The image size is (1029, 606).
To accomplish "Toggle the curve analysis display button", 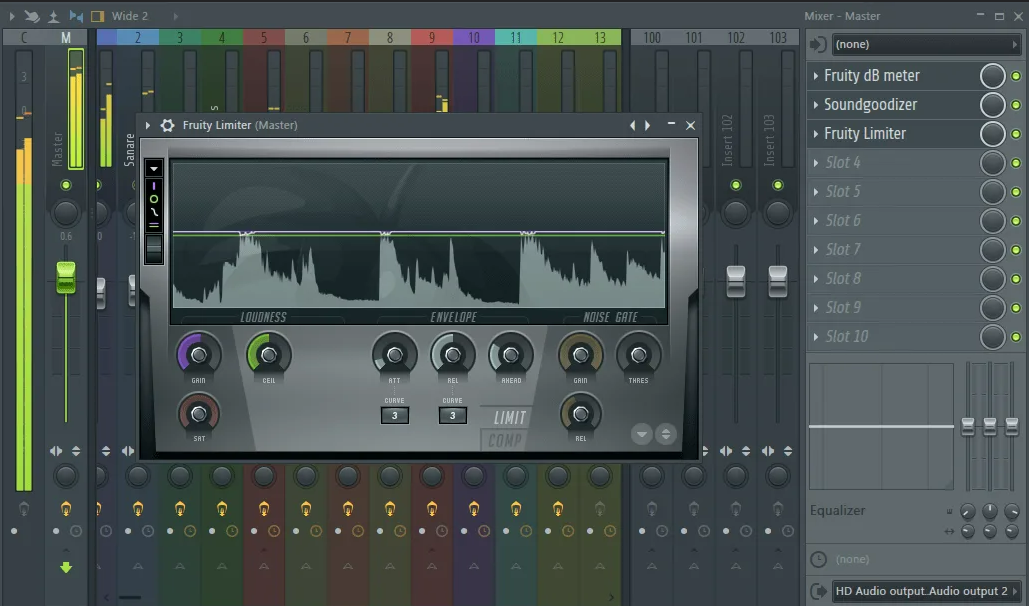I will click(x=154, y=212).
